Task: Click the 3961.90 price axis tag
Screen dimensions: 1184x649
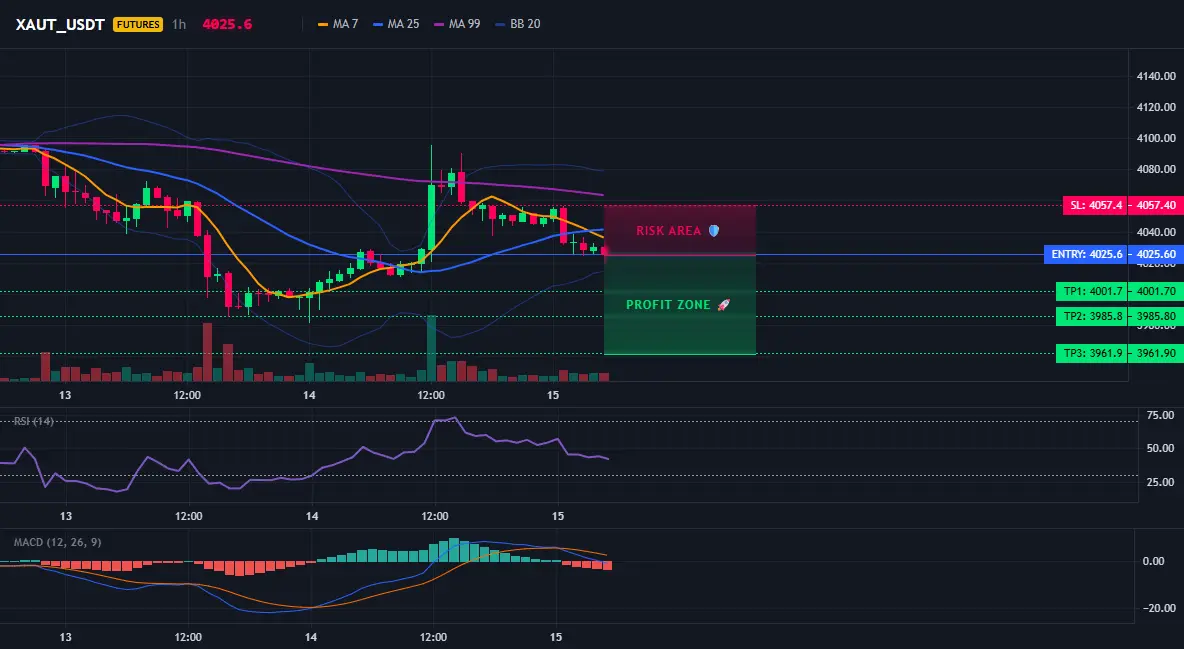Action: [x=1156, y=353]
